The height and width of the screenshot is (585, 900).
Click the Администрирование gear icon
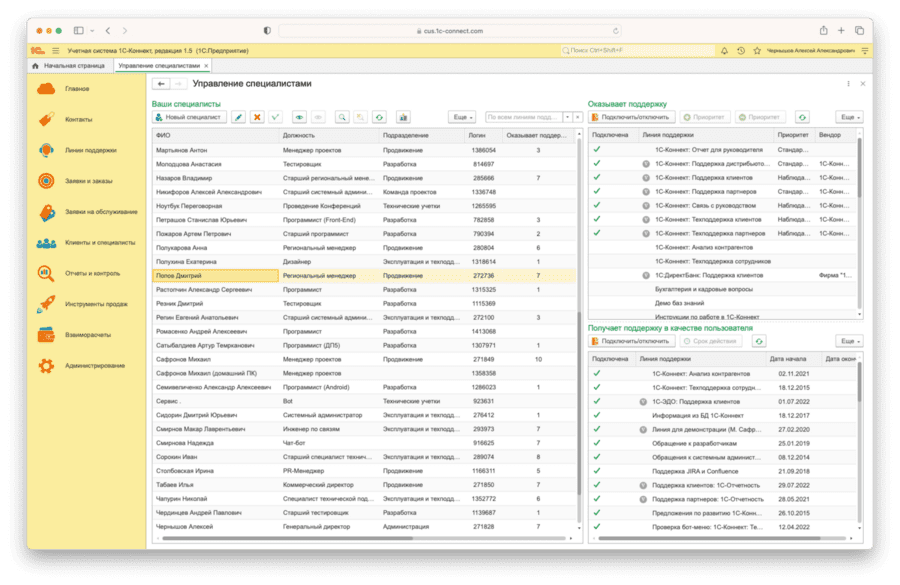pos(46,366)
